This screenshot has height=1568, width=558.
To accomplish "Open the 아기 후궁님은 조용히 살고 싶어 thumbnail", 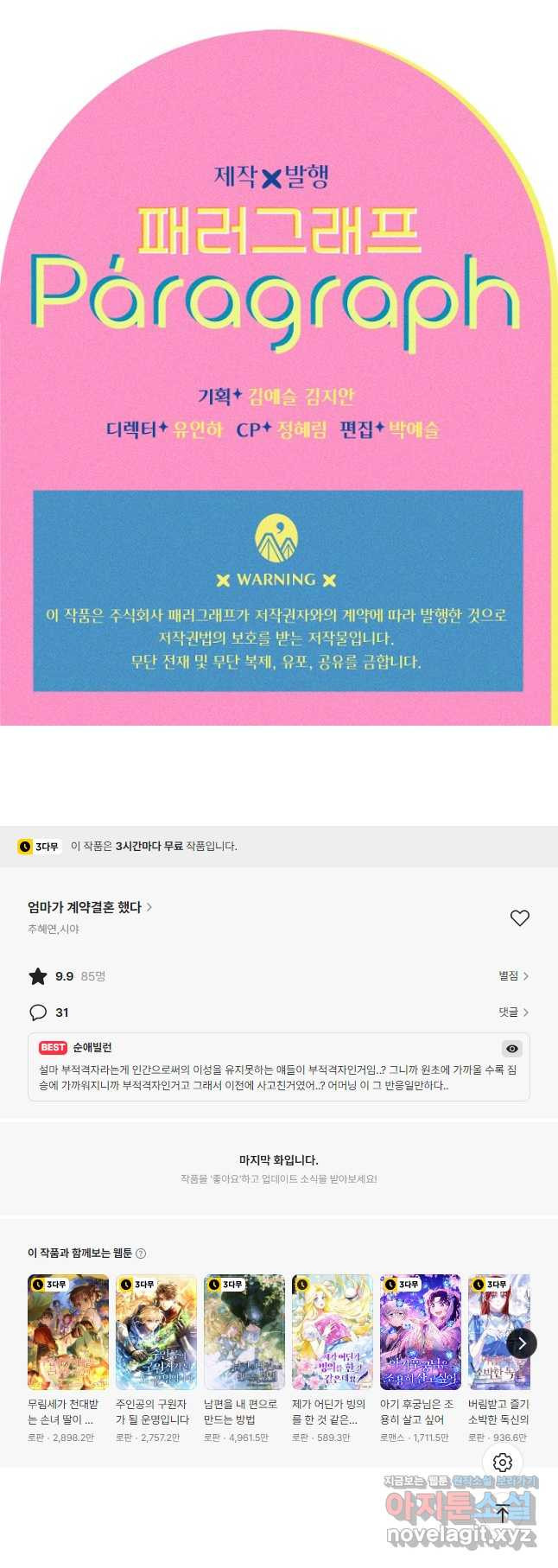I will (x=421, y=1332).
